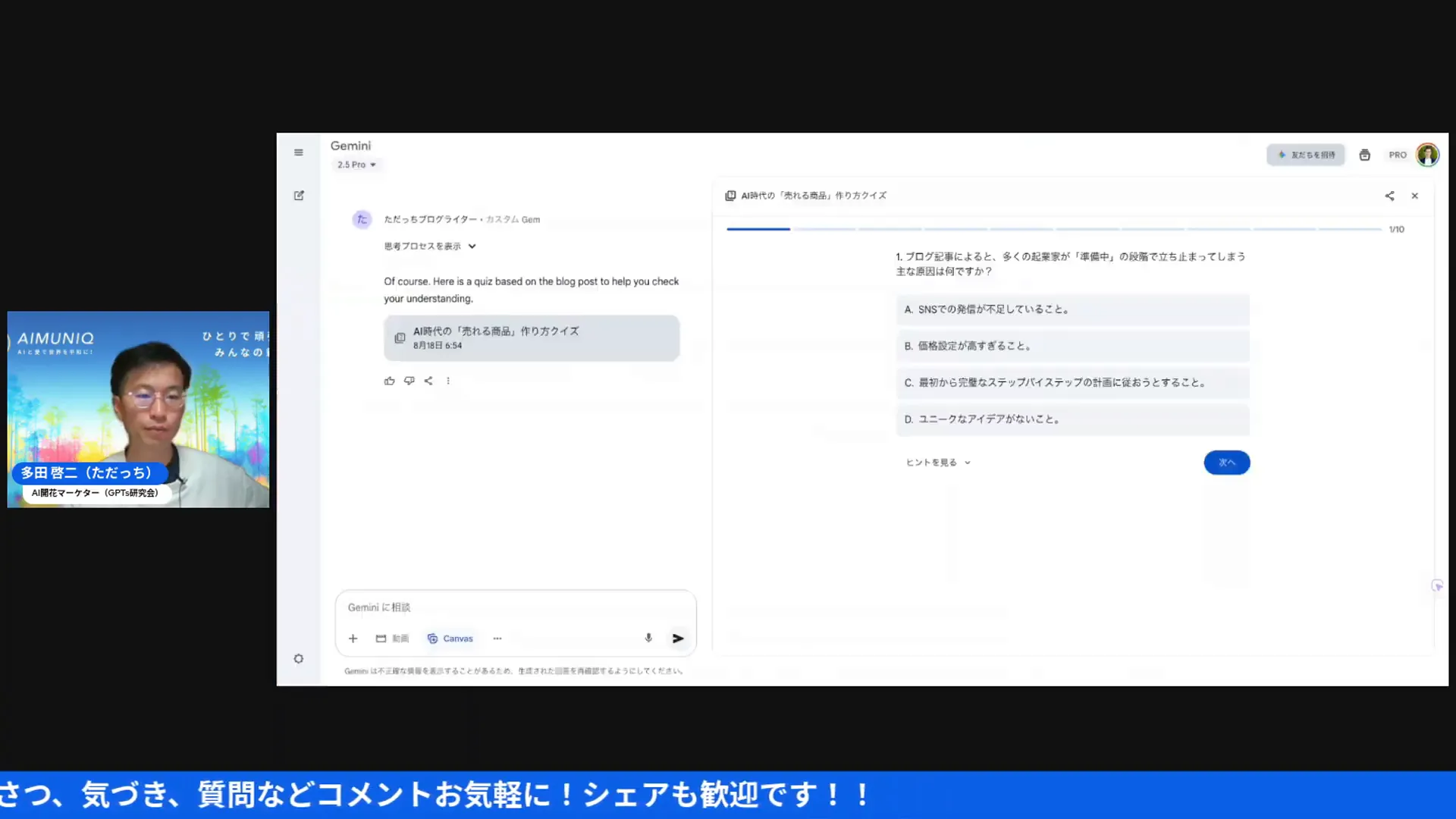This screenshot has width=1456, height=819.
Task: Open the 2.5 Pro model dropdown
Action: [356, 165]
